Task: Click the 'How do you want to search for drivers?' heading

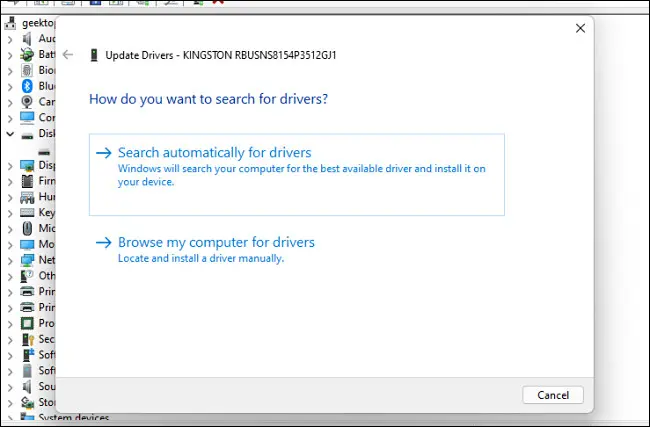Action: click(x=209, y=99)
